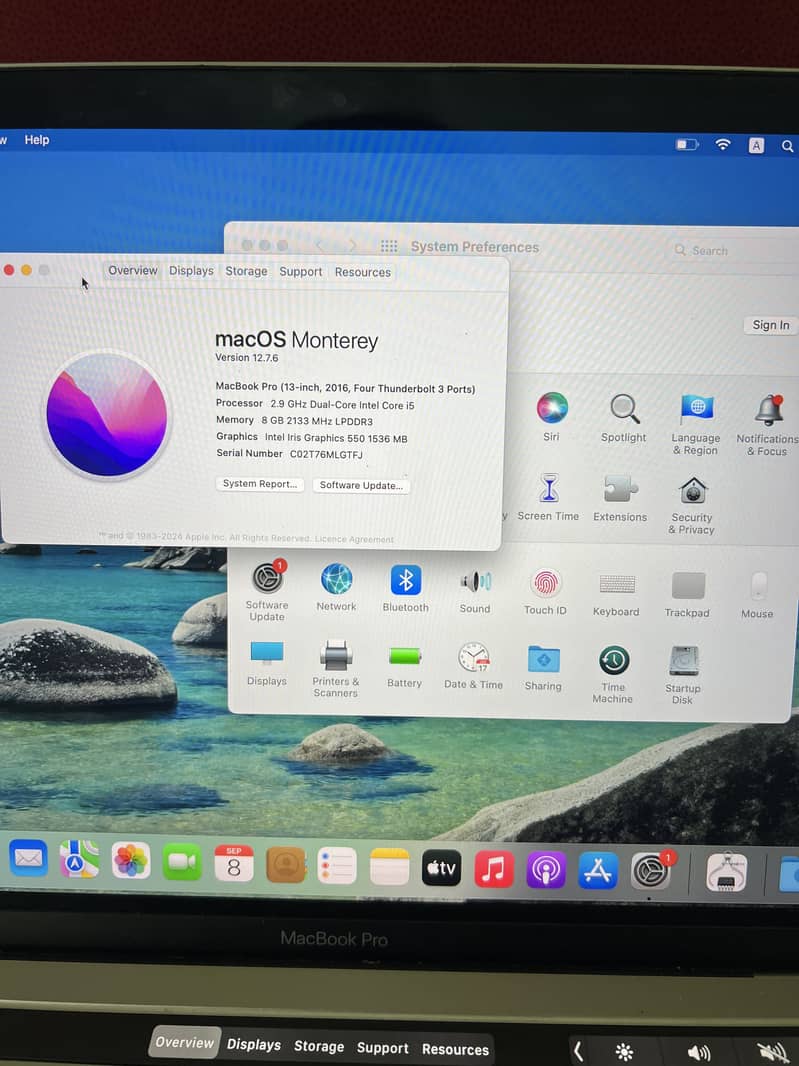Show all preferences grid button
Screen dimensions: 799x1066
[389, 246]
